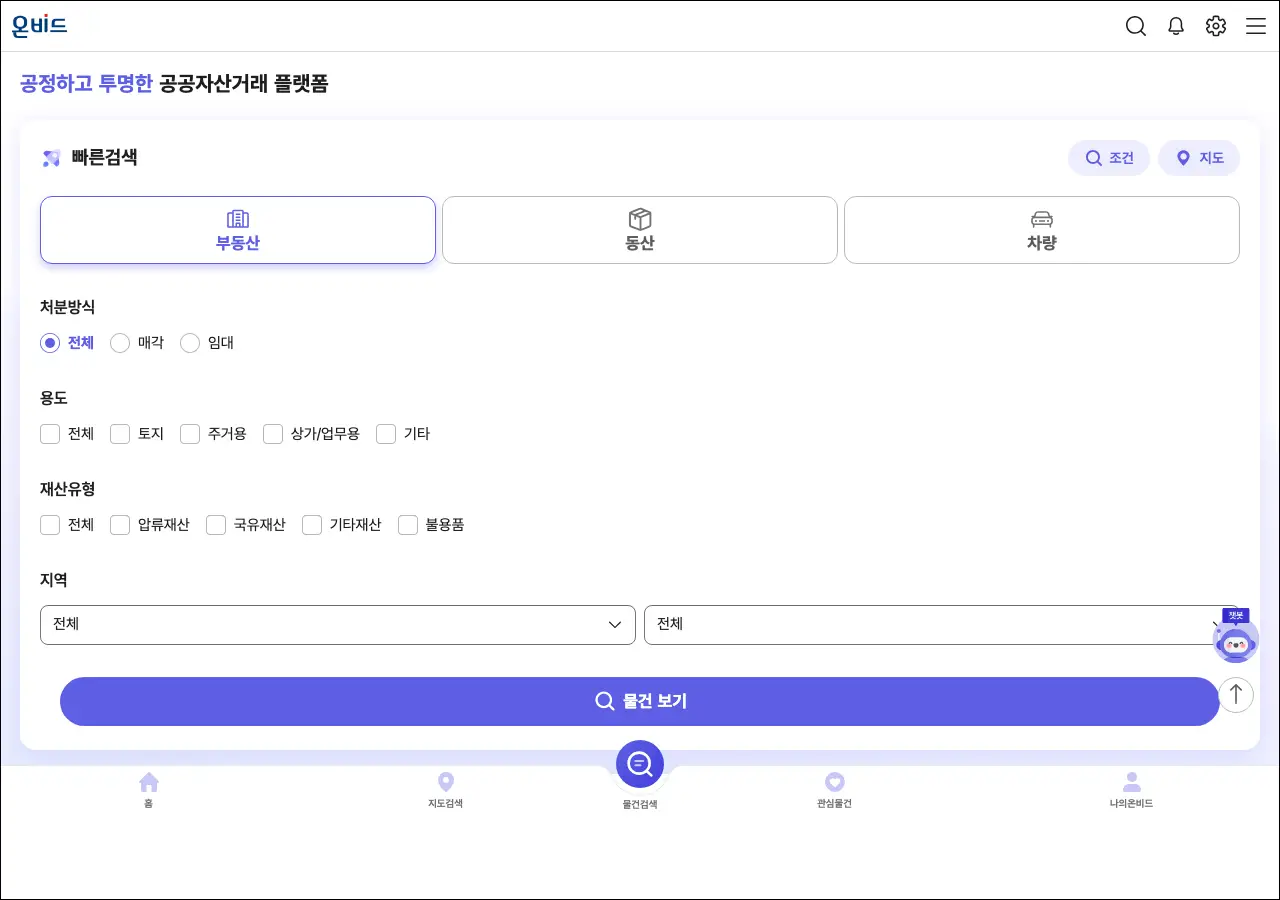Screen dimensions: 1280x900
Task: Open the hamburger menu icon
Action: click(x=1256, y=26)
